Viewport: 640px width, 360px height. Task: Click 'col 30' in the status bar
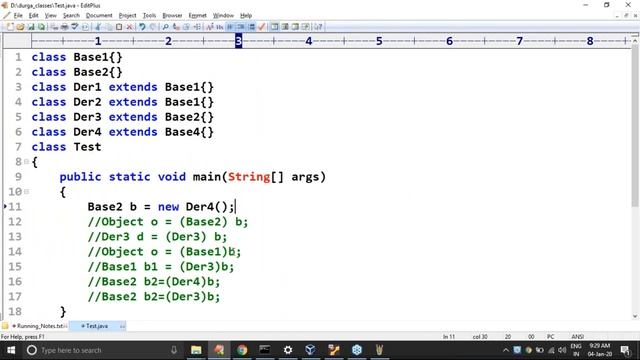coord(480,337)
